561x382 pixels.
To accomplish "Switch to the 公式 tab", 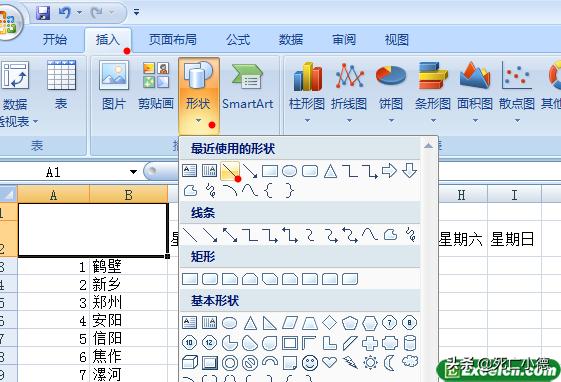I will tap(238, 39).
